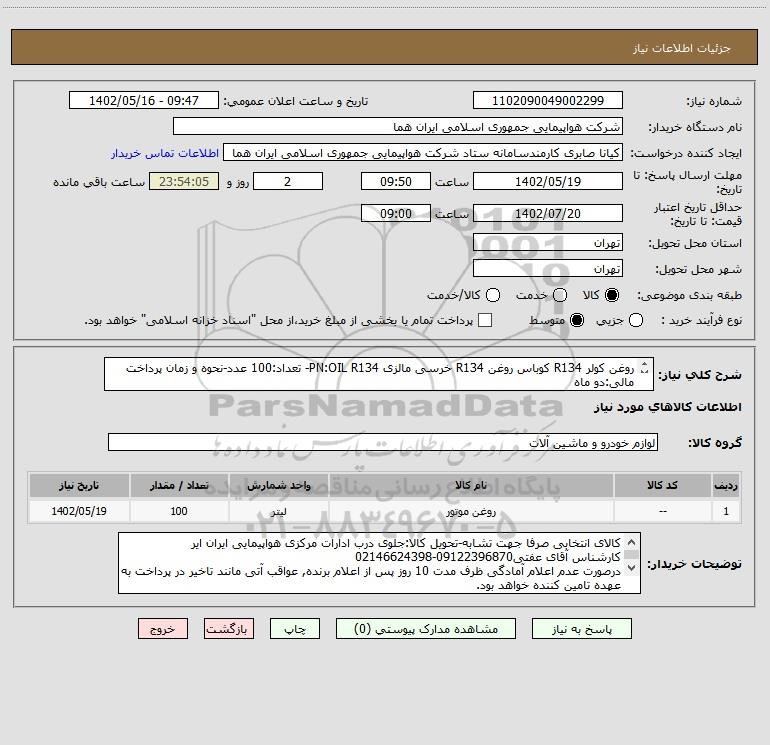
Task: Click the نام کالا column header
Action: point(471,486)
